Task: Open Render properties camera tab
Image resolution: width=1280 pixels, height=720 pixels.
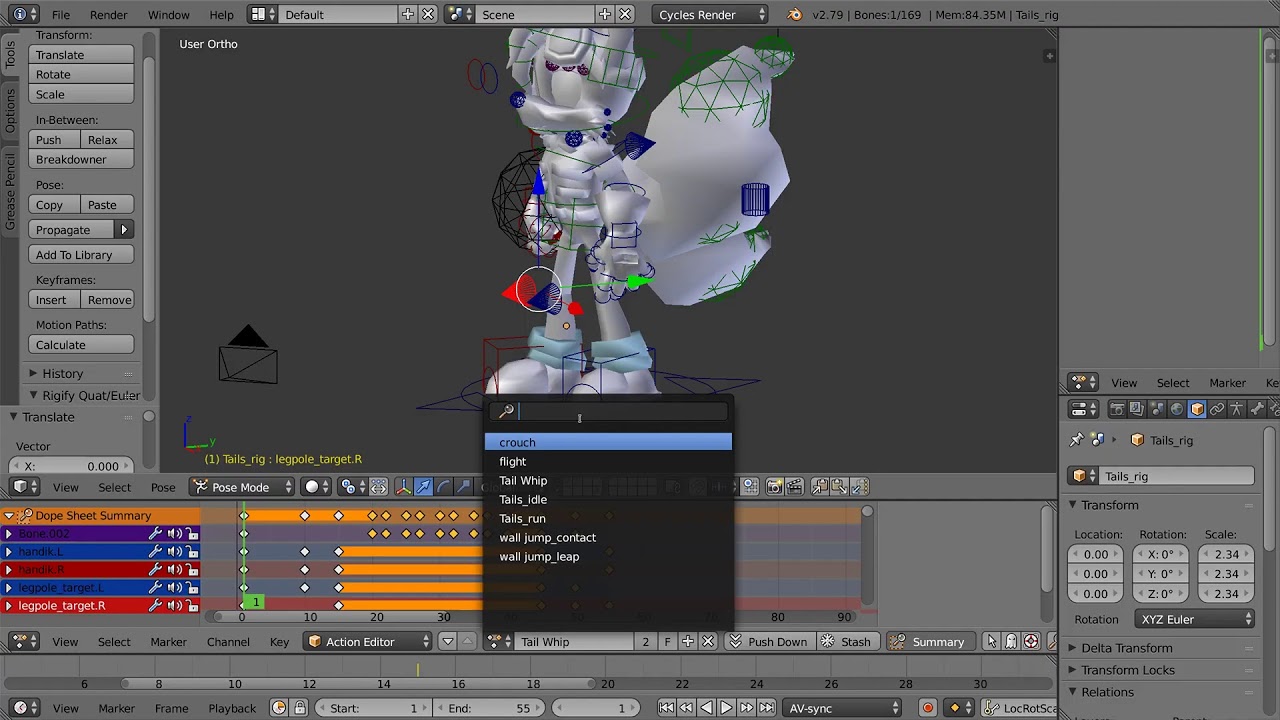Action: 1117,409
